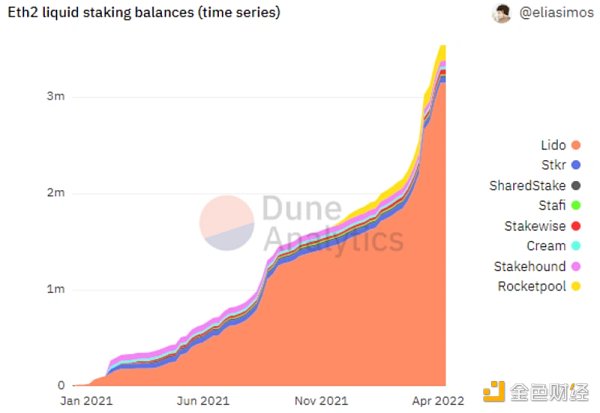Click the Rocketpool yellow legend dot
Viewport: 600px width, 413px height.
coord(575,287)
